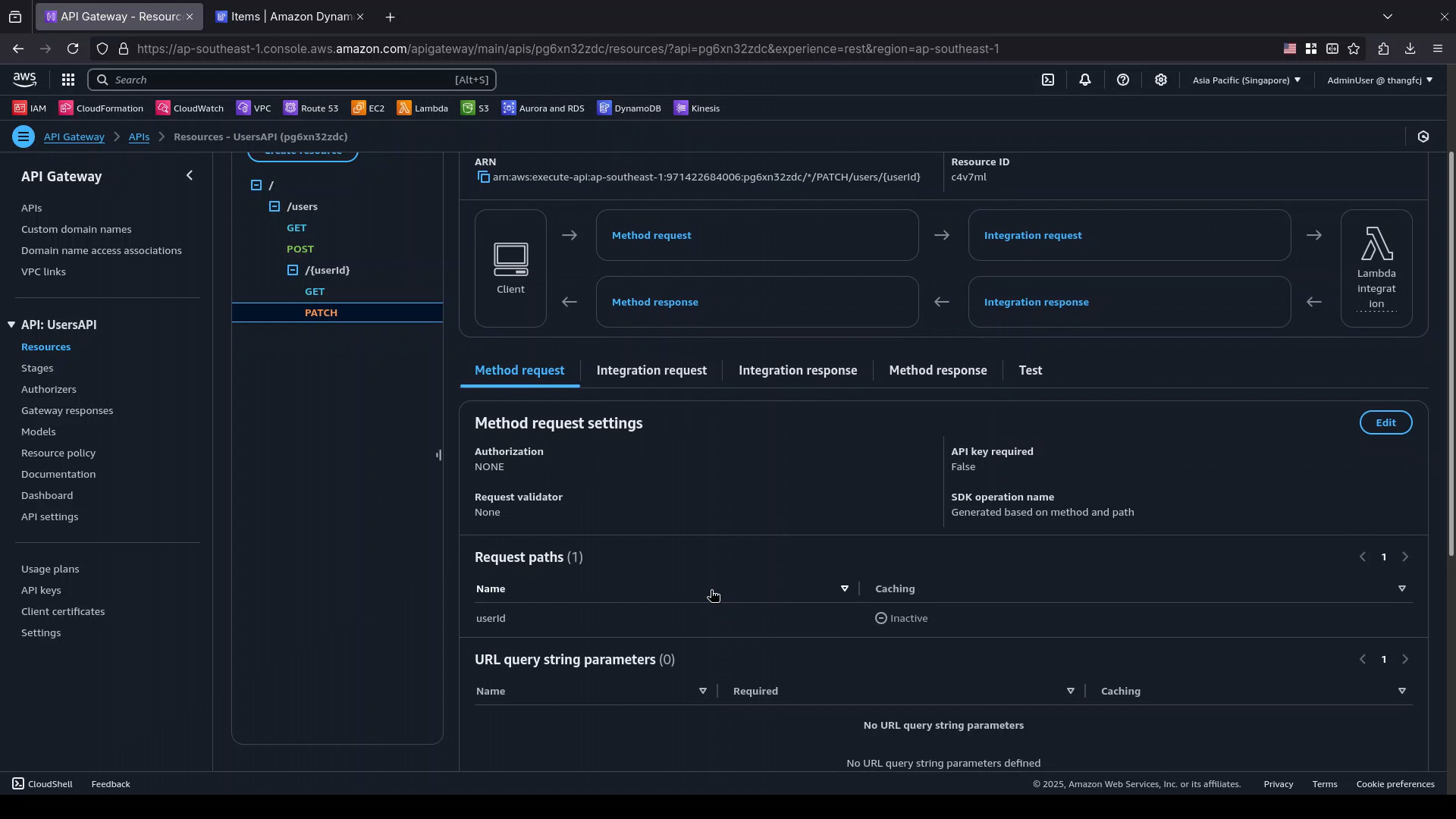Open the Integration response flow box
The width and height of the screenshot is (1456, 819).
[1129, 302]
